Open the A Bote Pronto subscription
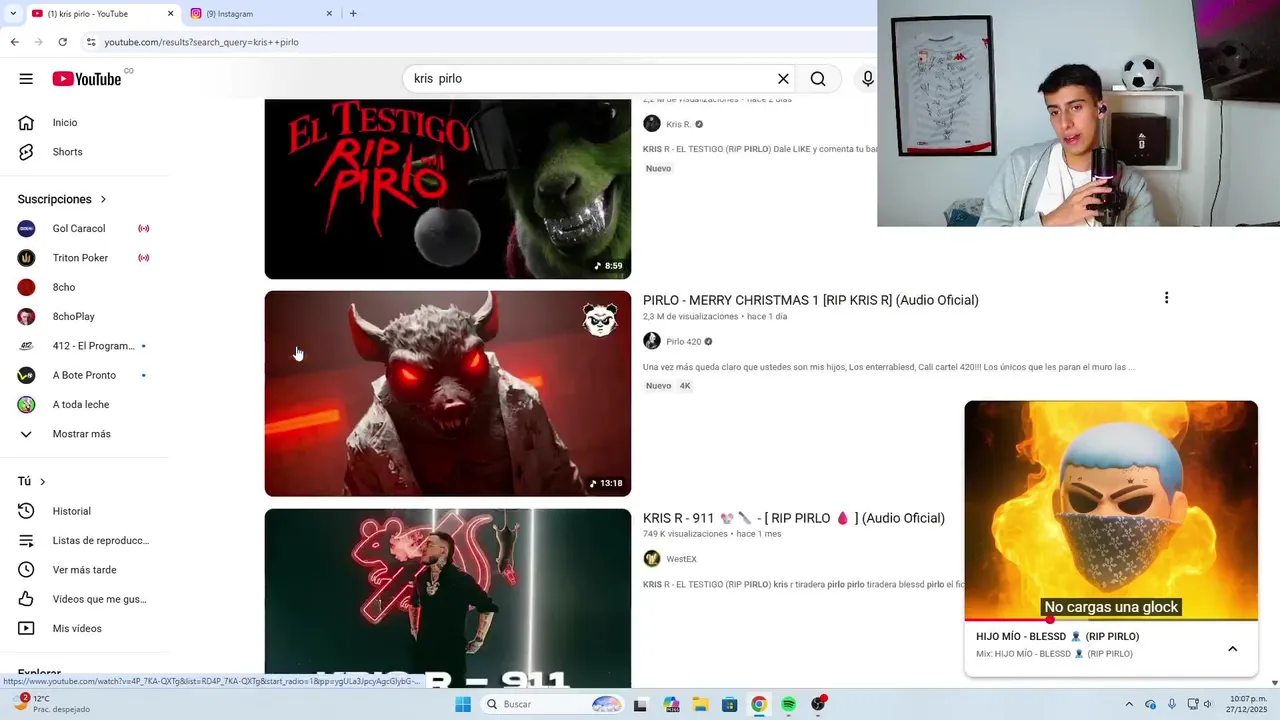This screenshot has height=720, width=1280. pos(84,375)
